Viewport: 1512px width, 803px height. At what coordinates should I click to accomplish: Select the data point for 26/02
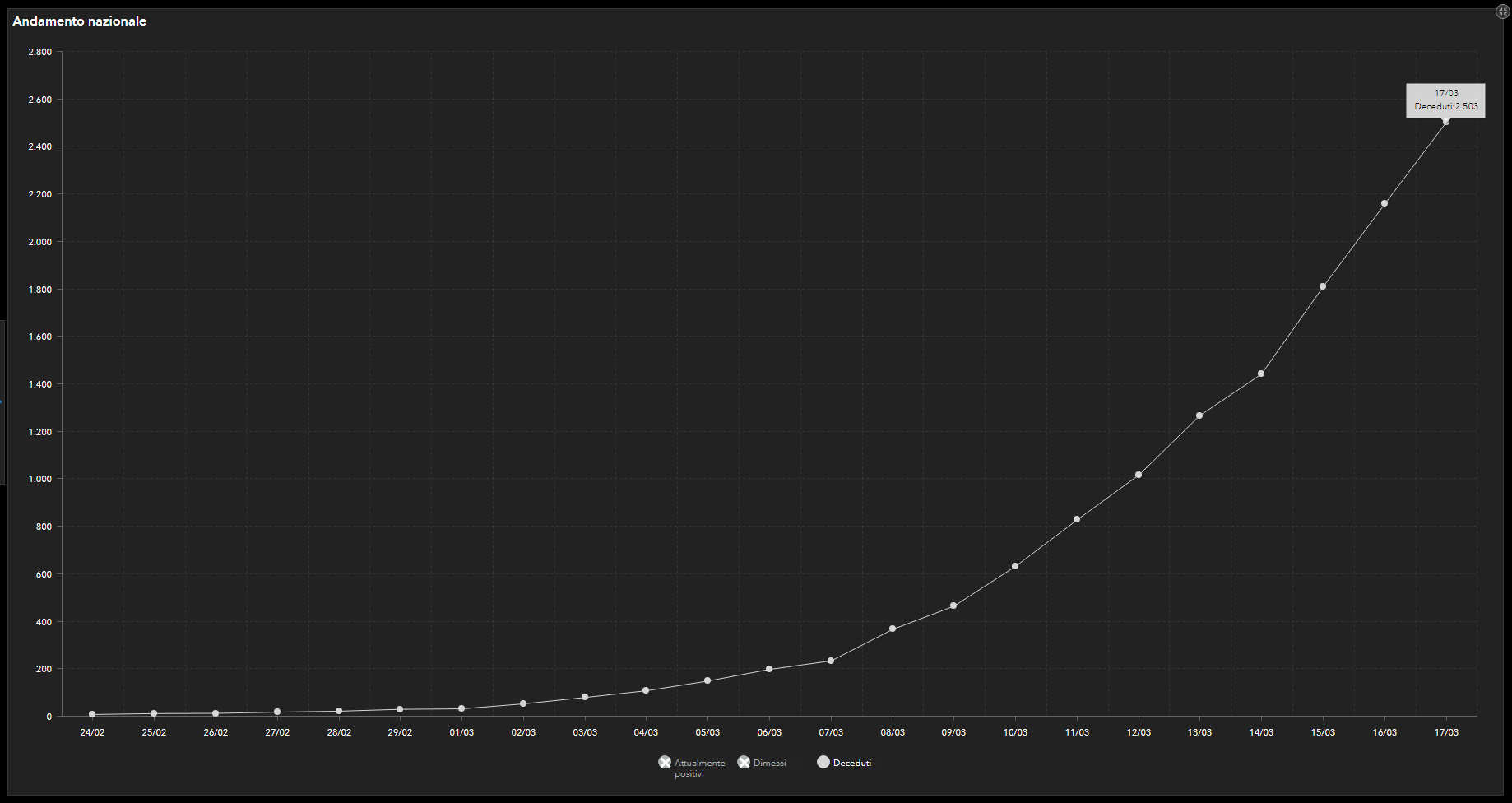click(216, 714)
